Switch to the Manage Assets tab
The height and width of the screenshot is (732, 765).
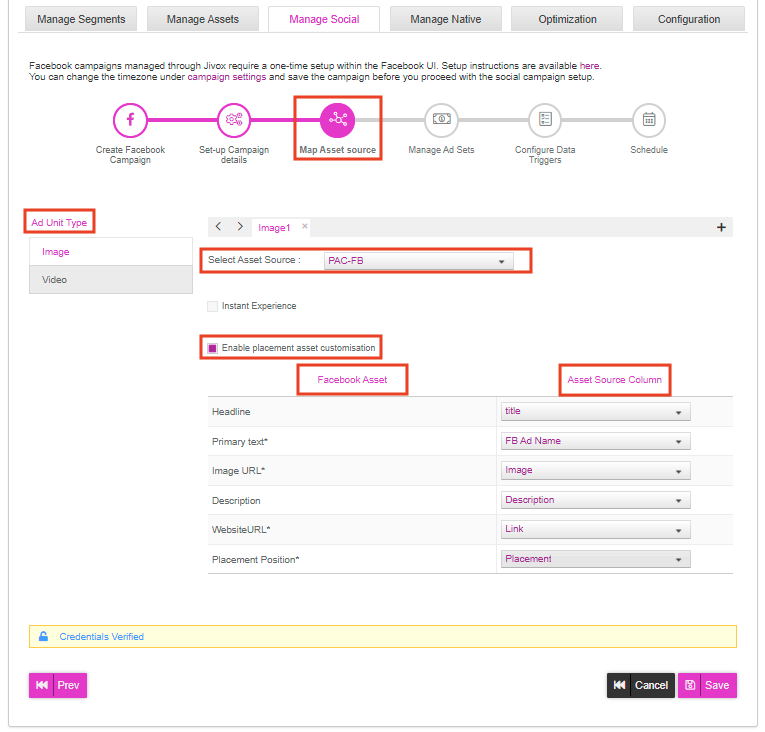click(x=203, y=19)
